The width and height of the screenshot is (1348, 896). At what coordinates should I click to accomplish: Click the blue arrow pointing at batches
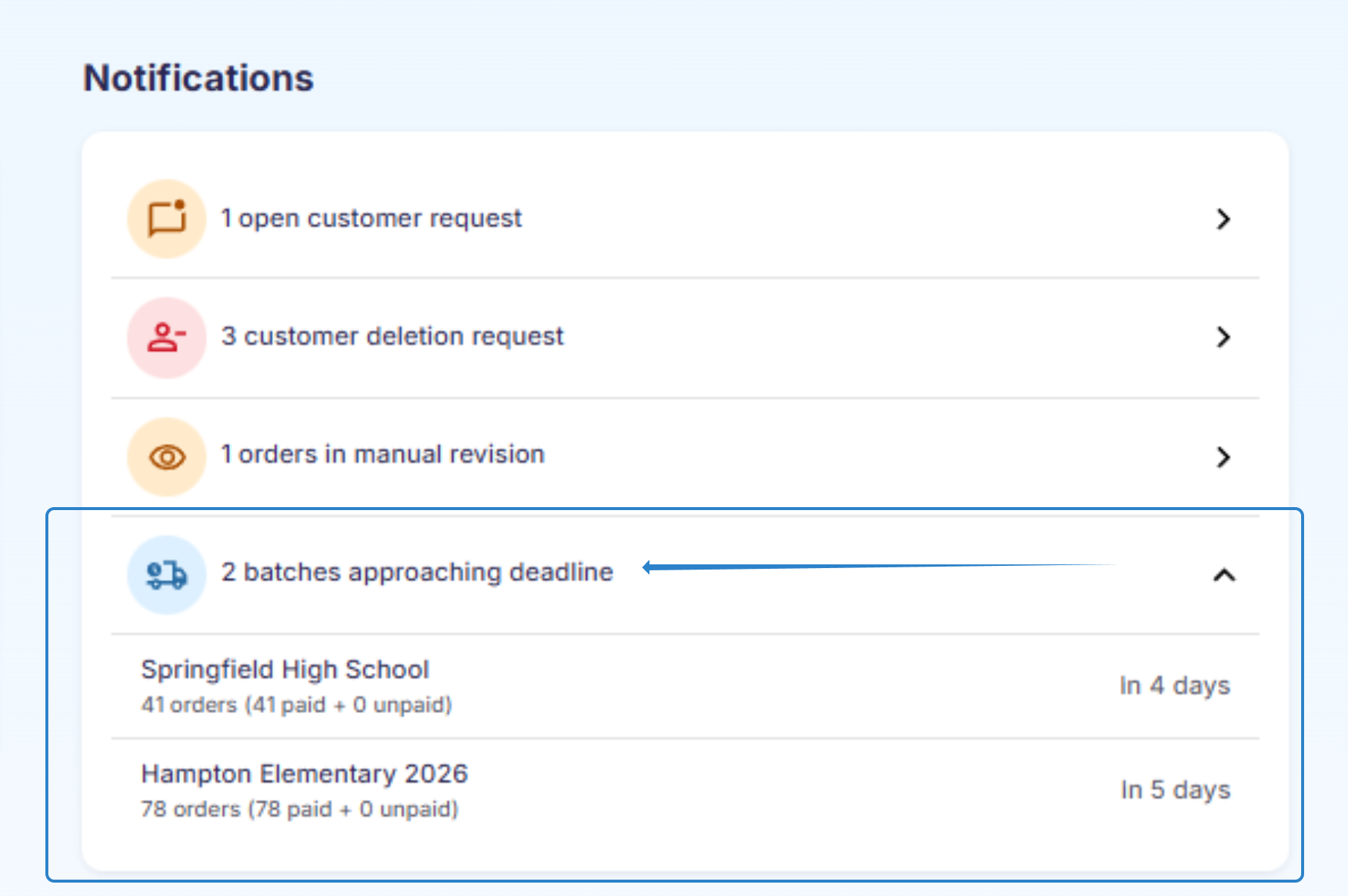click(x=818, y=567)
